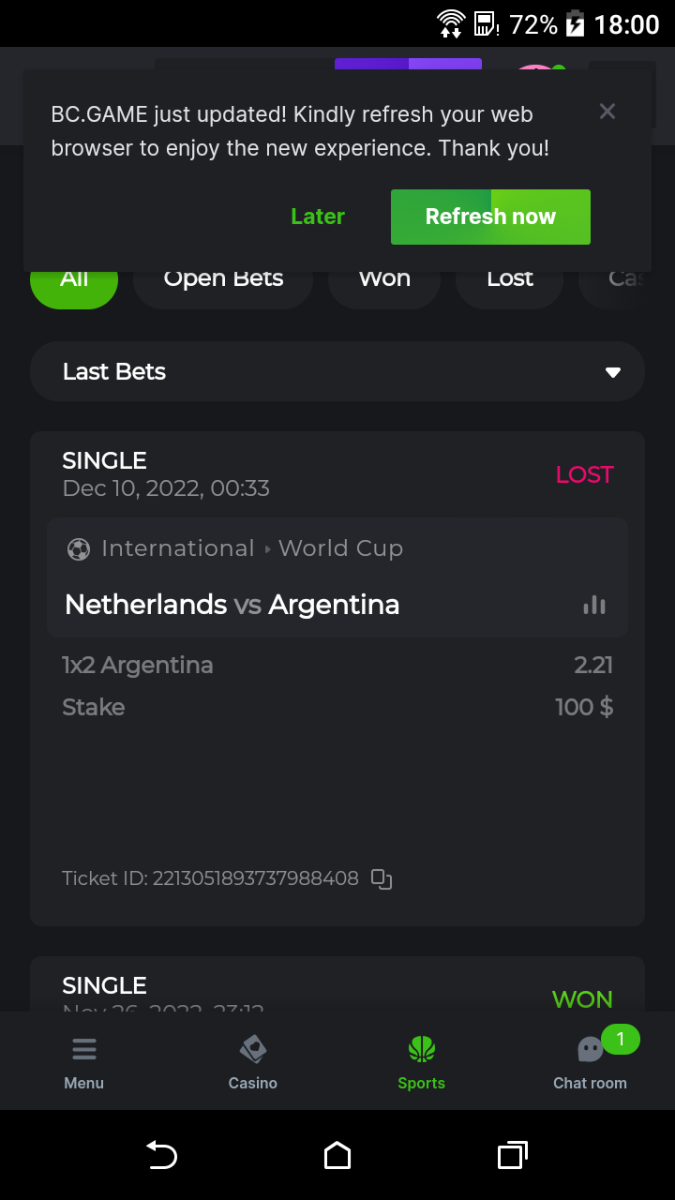This screenshot has width=675, height=1200.
Task: Tap the Android home button
Action: click(x=337, y=1156)
